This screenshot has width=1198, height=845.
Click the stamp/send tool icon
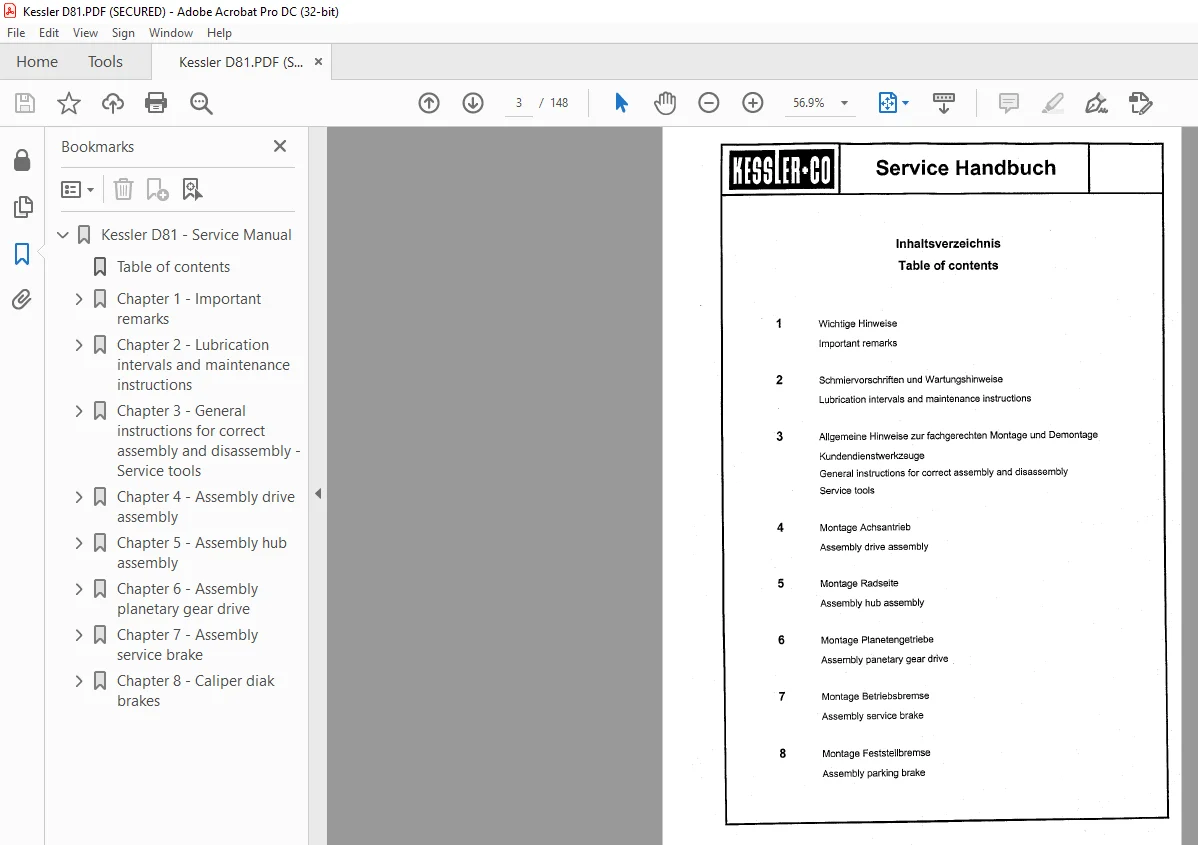pyautogui.click(x=1141, y=103)
